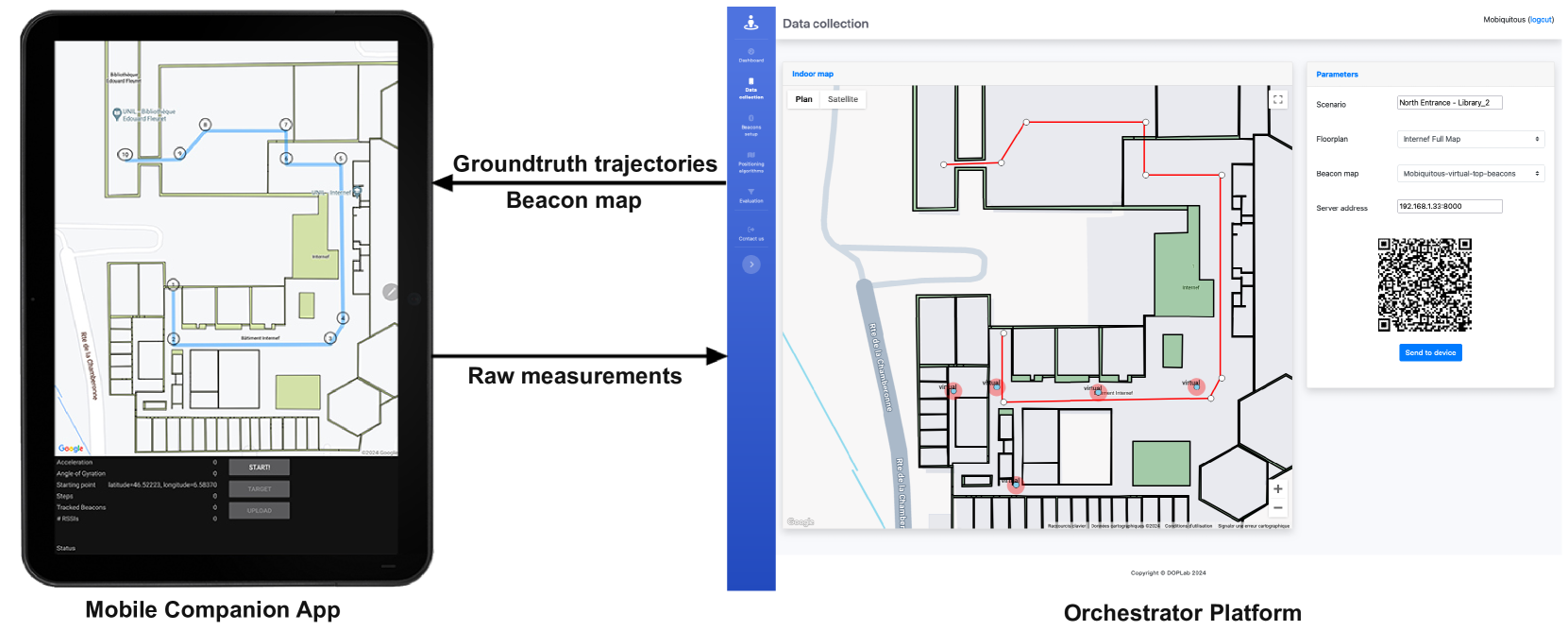Click the Scenario input field
Screen dimensions: 1568x631
pos(1449,103)
